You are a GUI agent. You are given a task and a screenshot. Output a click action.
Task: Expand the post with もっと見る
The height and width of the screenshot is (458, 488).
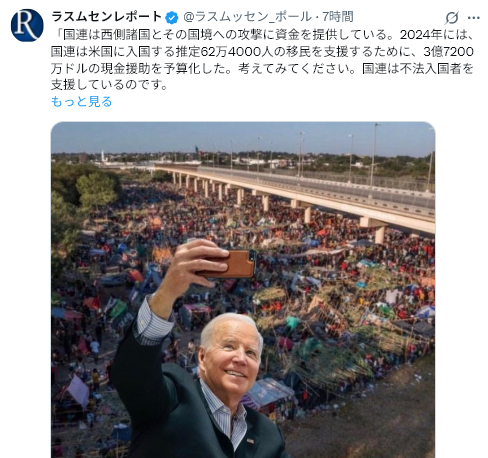81,101
